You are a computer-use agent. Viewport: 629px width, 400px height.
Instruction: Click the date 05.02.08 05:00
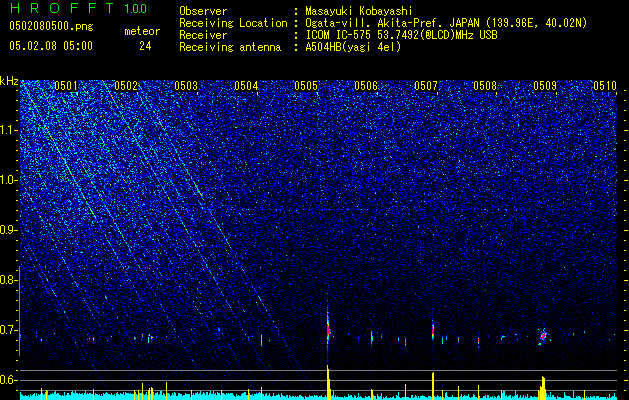[51, 46]
